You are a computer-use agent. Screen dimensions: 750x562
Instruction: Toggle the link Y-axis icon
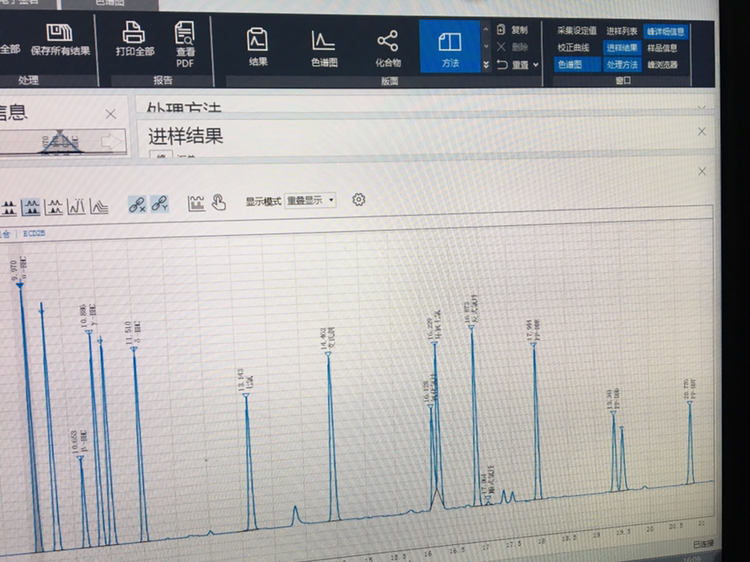click(x=160, y=204)
